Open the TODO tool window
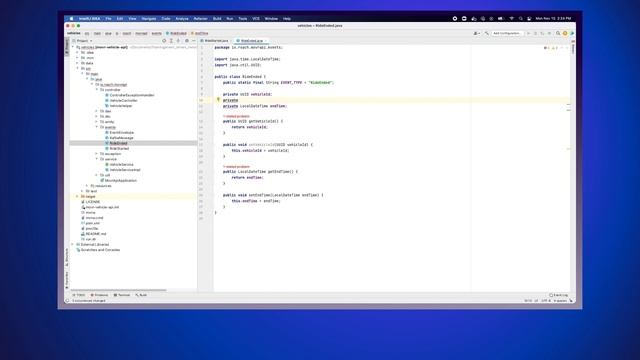Viewport: 640px width, 360px height. coord(79,295)
